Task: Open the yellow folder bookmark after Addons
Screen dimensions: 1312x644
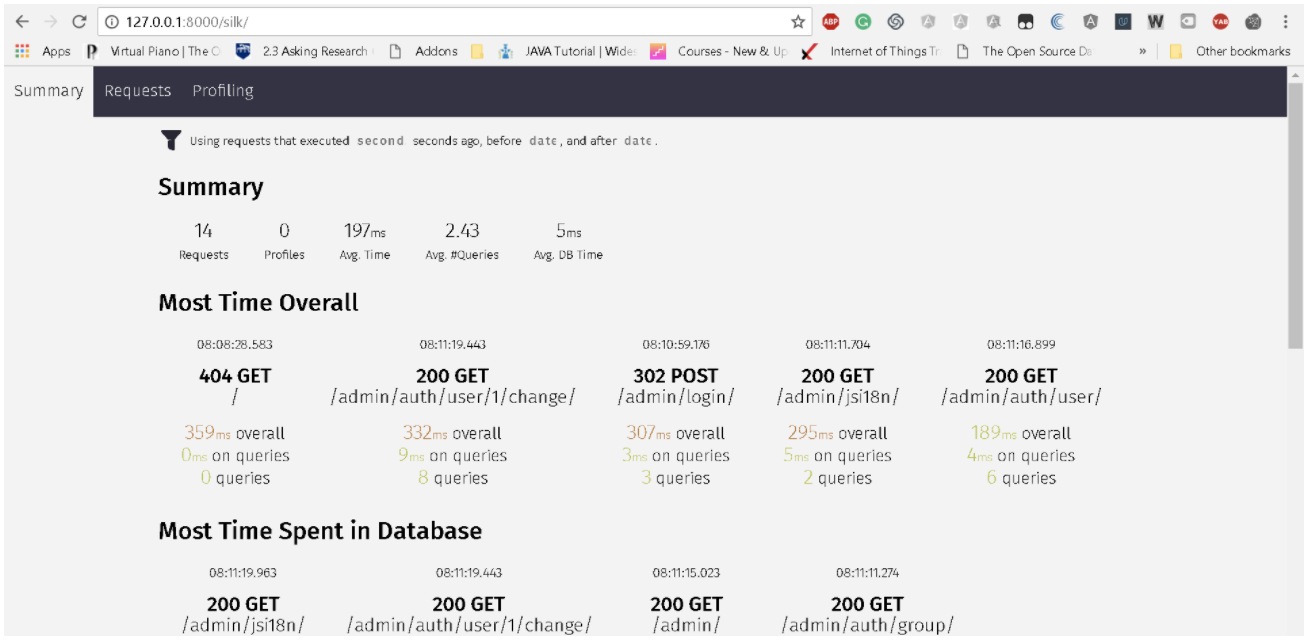Action: point(478,51)
